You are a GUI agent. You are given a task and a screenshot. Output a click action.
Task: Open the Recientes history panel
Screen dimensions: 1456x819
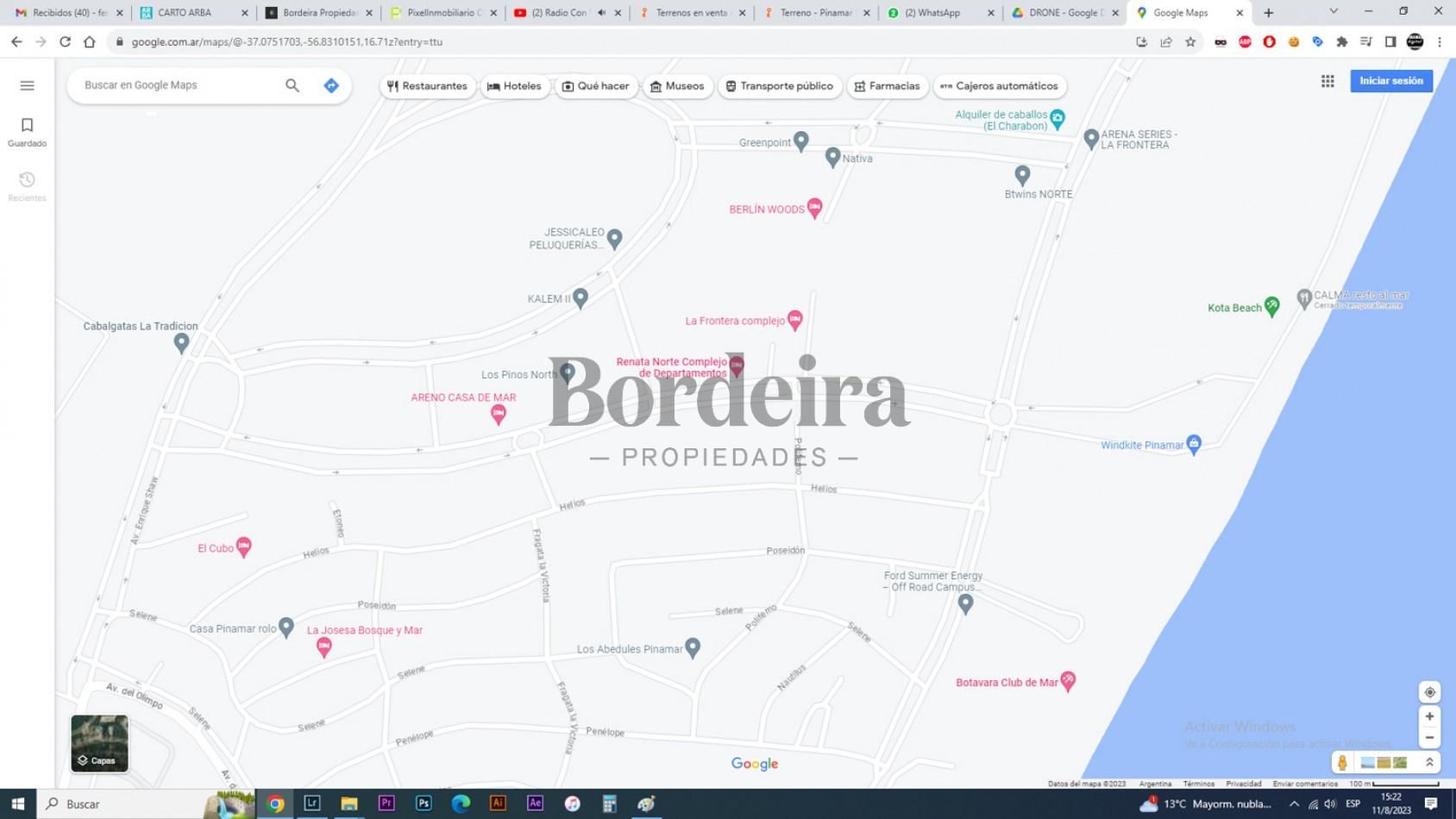[27, 186]
